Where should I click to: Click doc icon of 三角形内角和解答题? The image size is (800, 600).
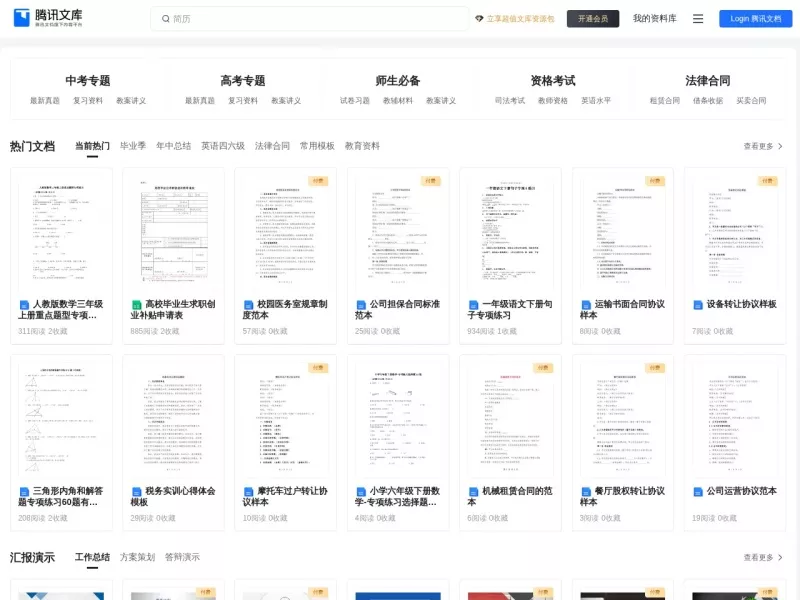pyautogui.click(x=24, y=492)
